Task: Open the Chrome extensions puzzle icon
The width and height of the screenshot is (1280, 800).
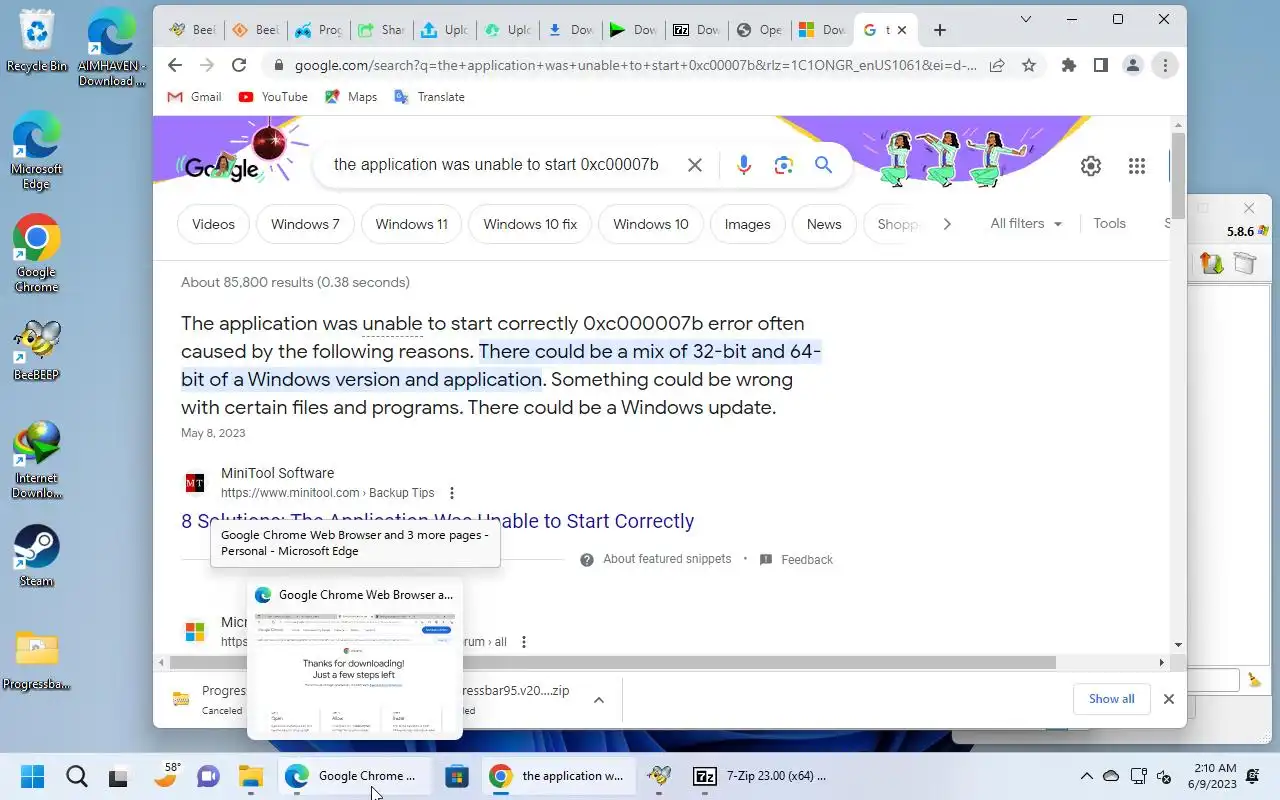Action: tap(1069, 65)
